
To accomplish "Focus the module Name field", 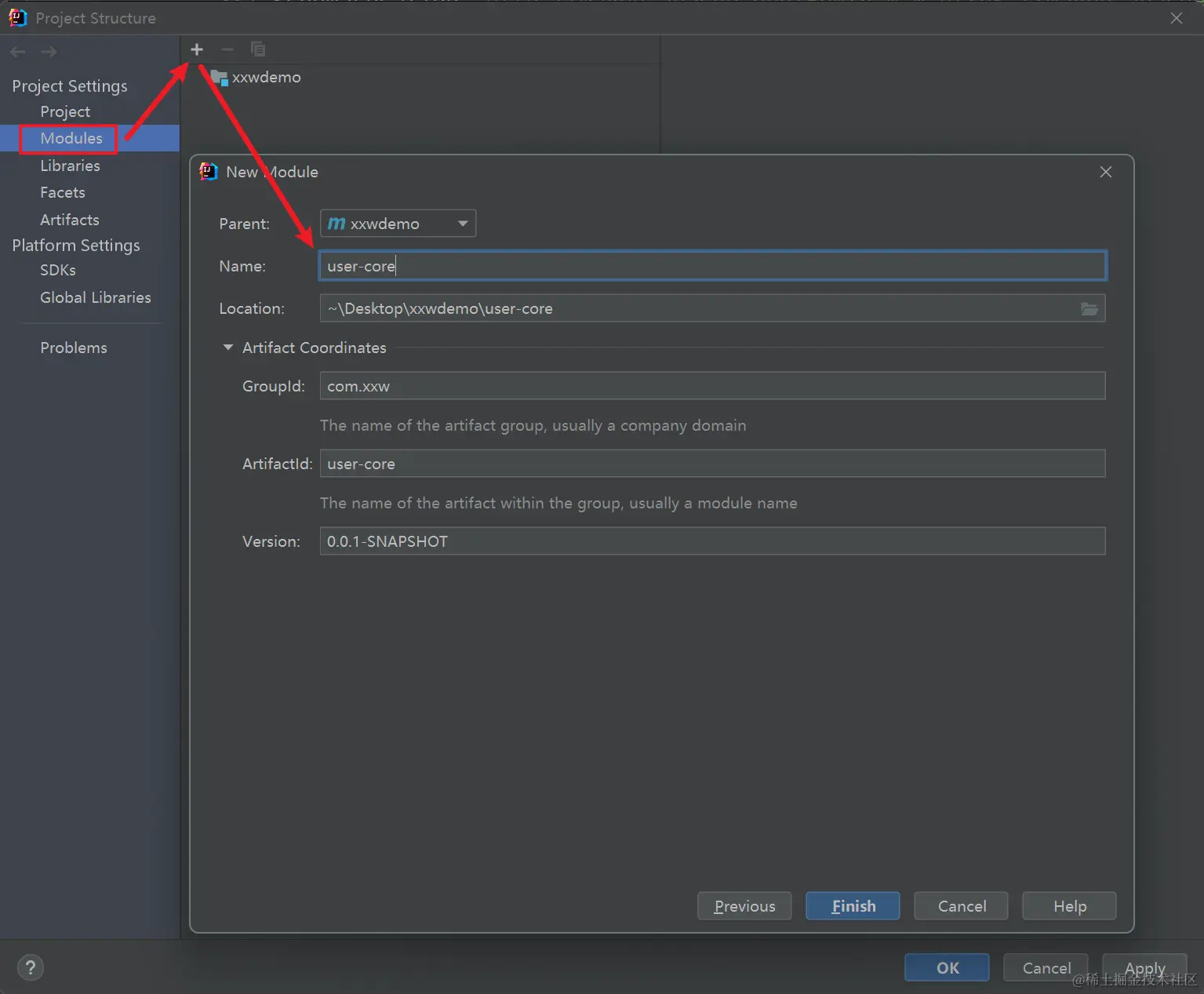I will coord(713,266).
